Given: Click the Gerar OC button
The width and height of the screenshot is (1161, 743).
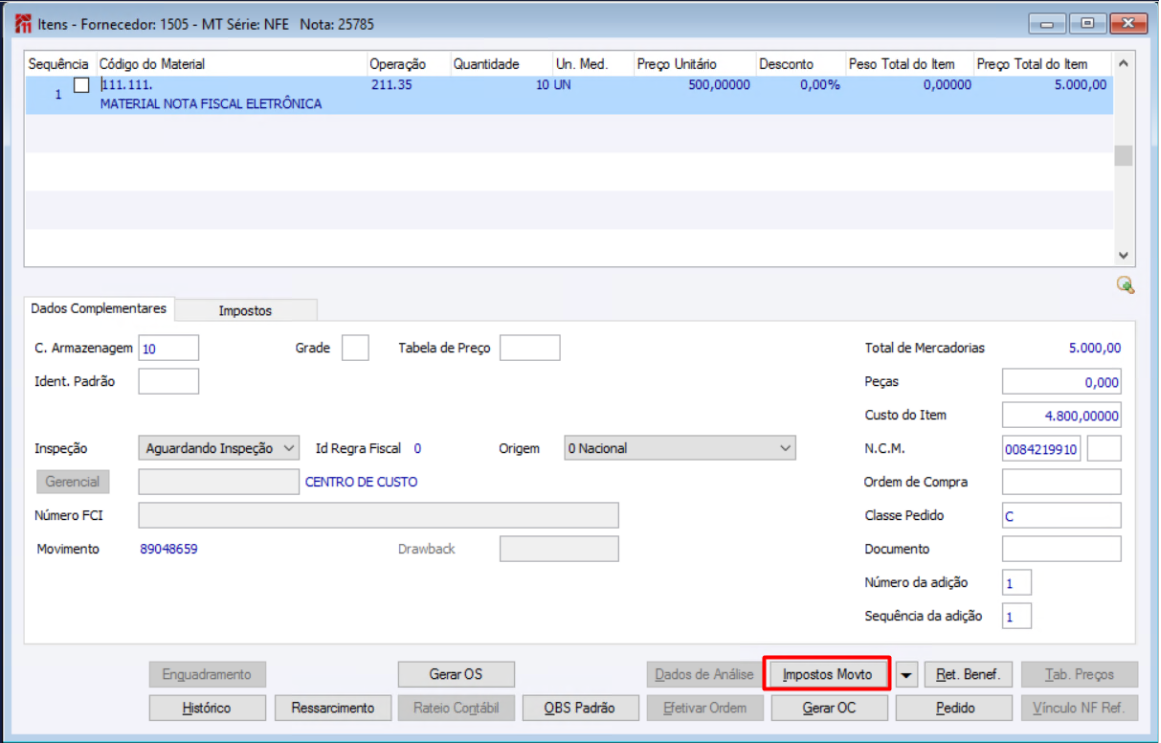Looking at the screenshot, I should click(x=829, y=708).
